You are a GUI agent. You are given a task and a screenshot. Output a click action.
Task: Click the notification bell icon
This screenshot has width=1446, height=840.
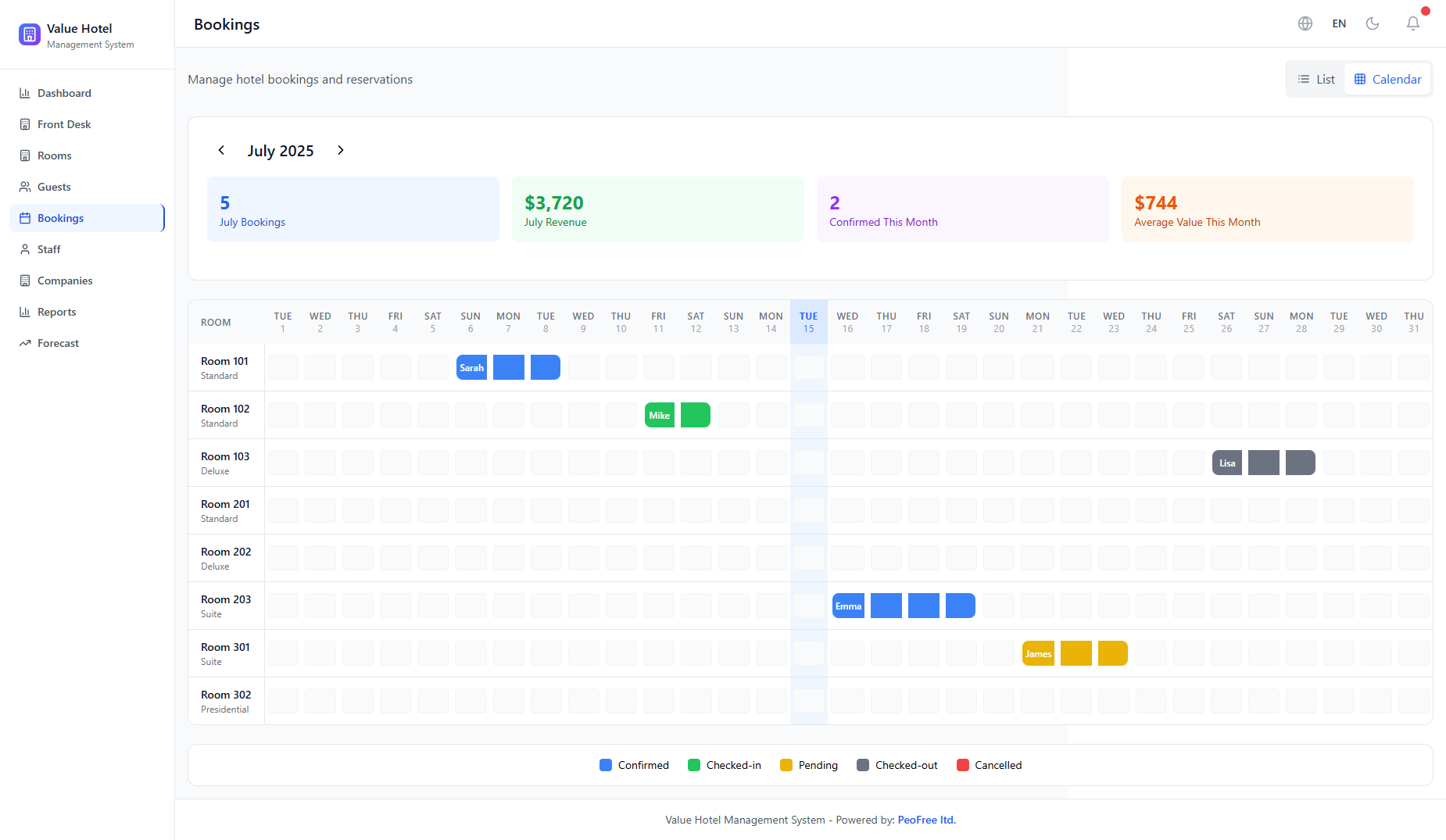point(1412,23)
